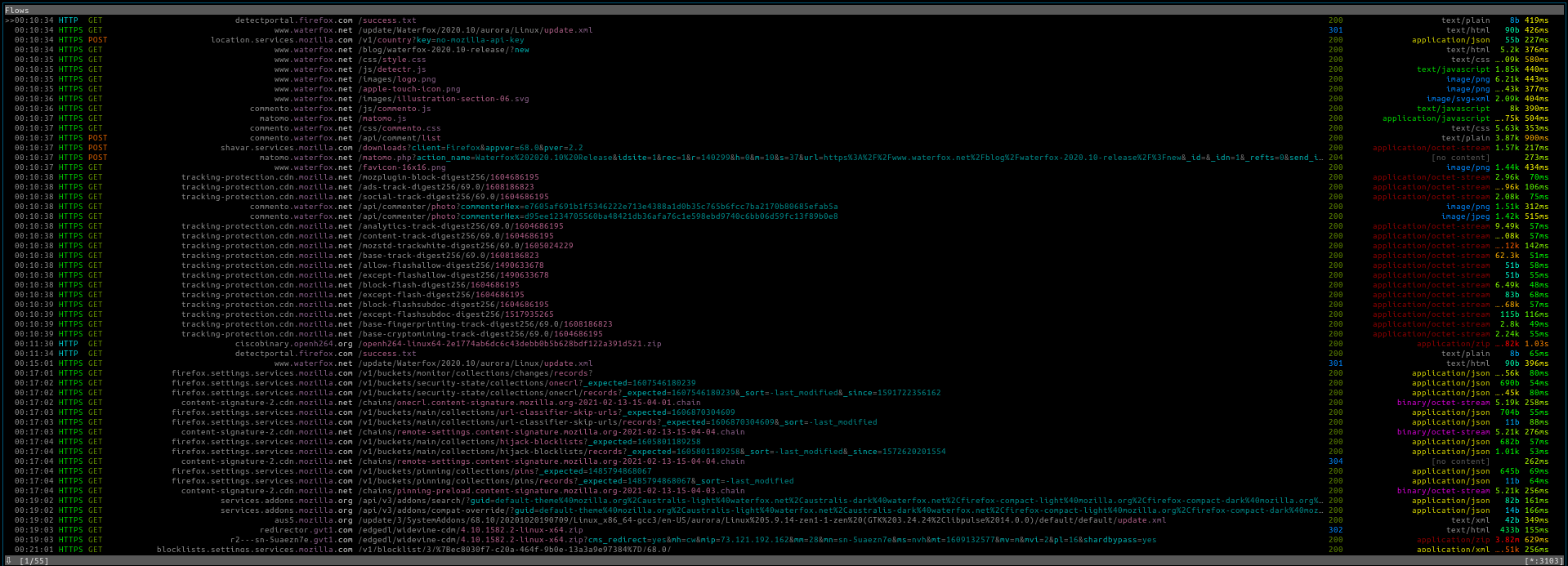The image size is (1568, 566).
Task: Select the "/downloads?client=Firefox&appver=68.0&pver=2.2" path
Action: [471, 148]
